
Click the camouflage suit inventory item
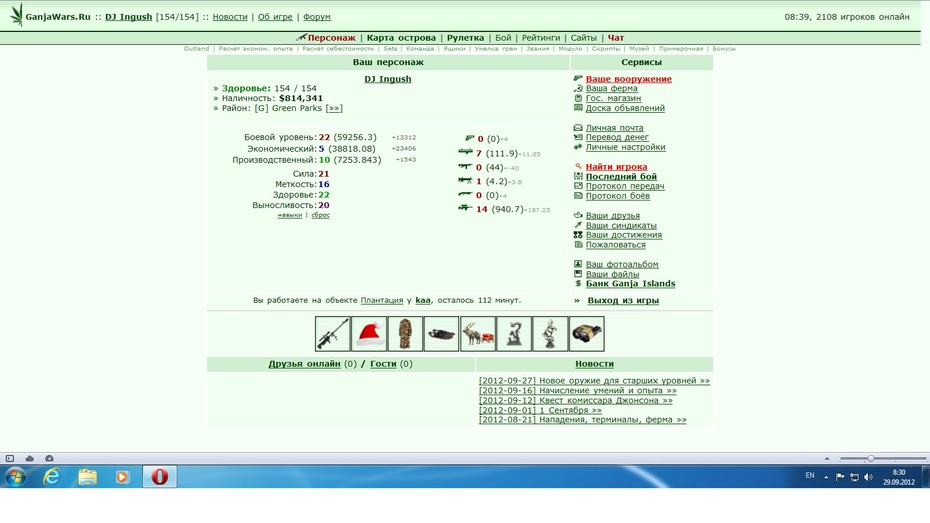(405, 334)
